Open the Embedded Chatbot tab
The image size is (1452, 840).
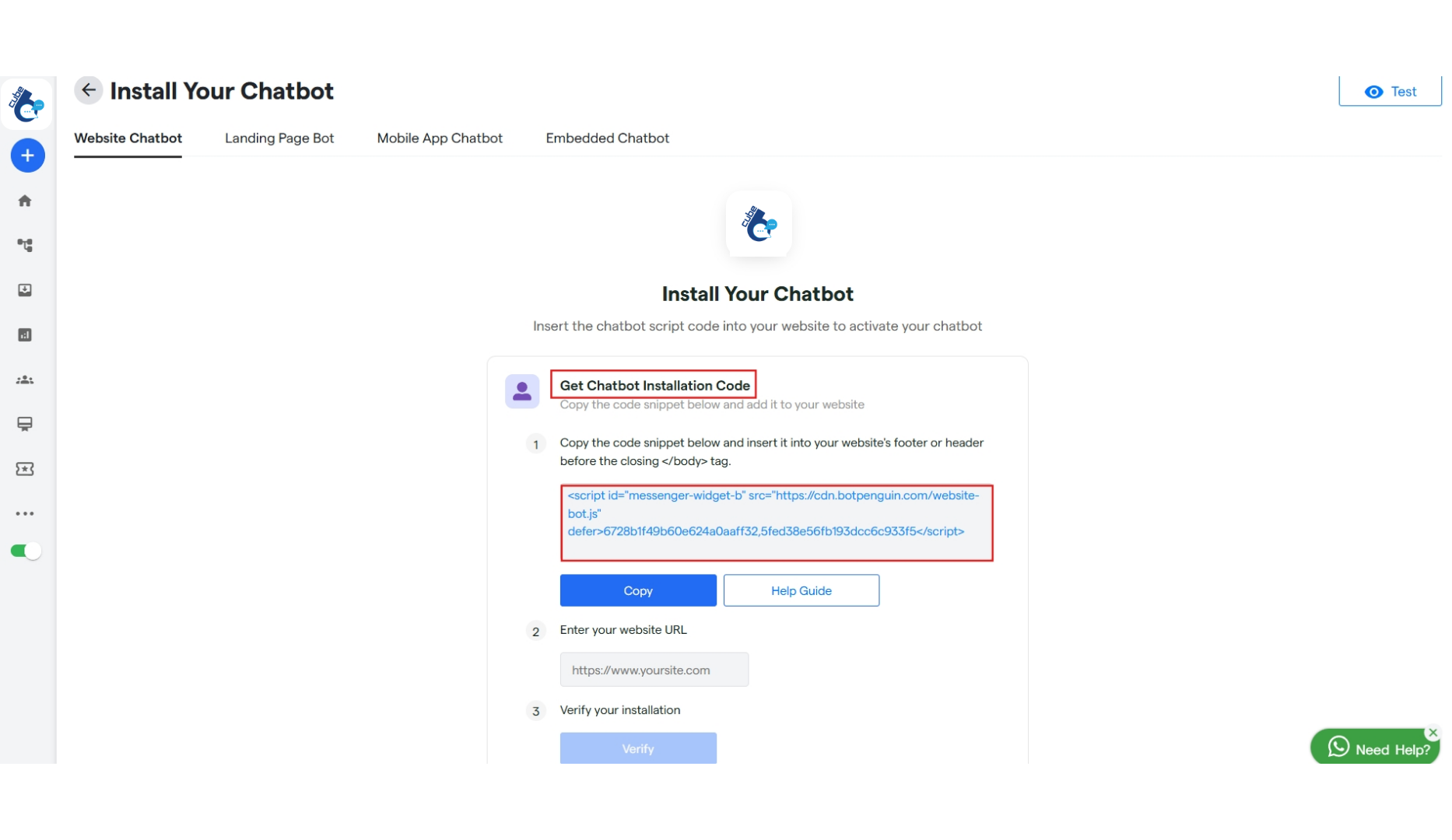coord(607,138)
